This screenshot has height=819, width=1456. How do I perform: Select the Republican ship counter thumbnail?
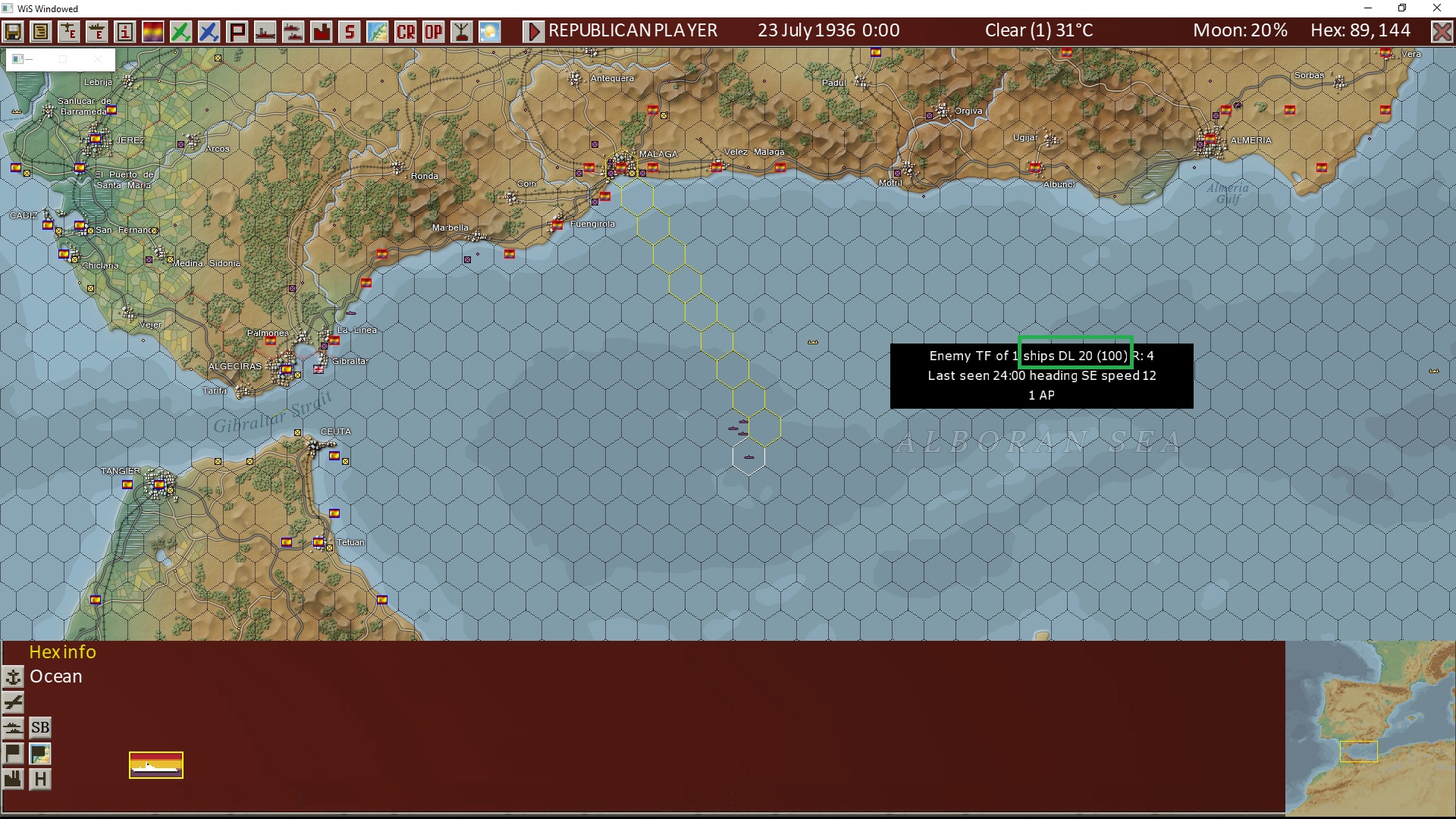155,765
